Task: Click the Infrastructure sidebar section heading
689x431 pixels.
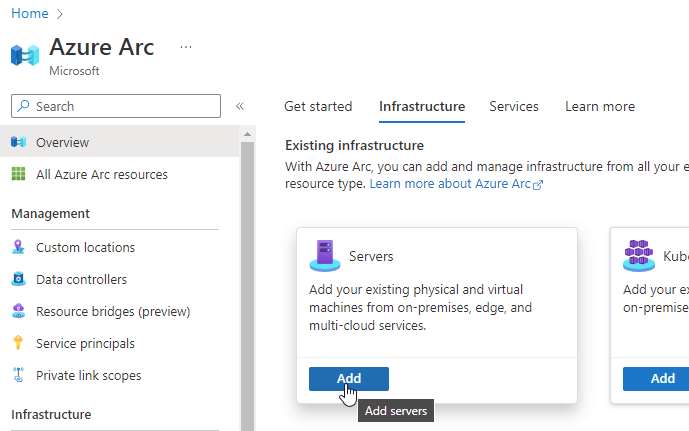Action: pyautogui.click(x=51, y=414)
